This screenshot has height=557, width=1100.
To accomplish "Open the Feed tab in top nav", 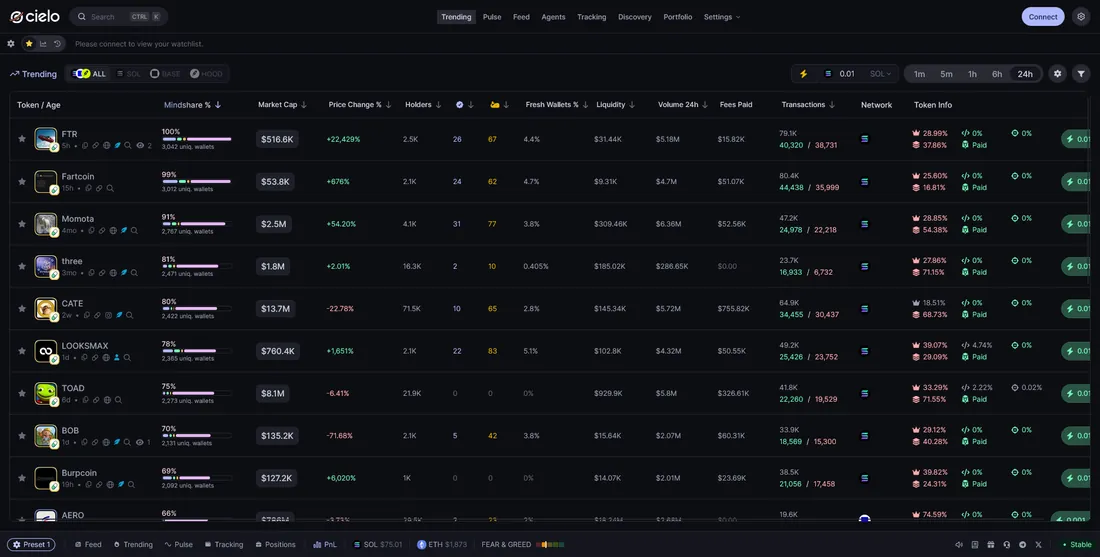I will point(521,17).
